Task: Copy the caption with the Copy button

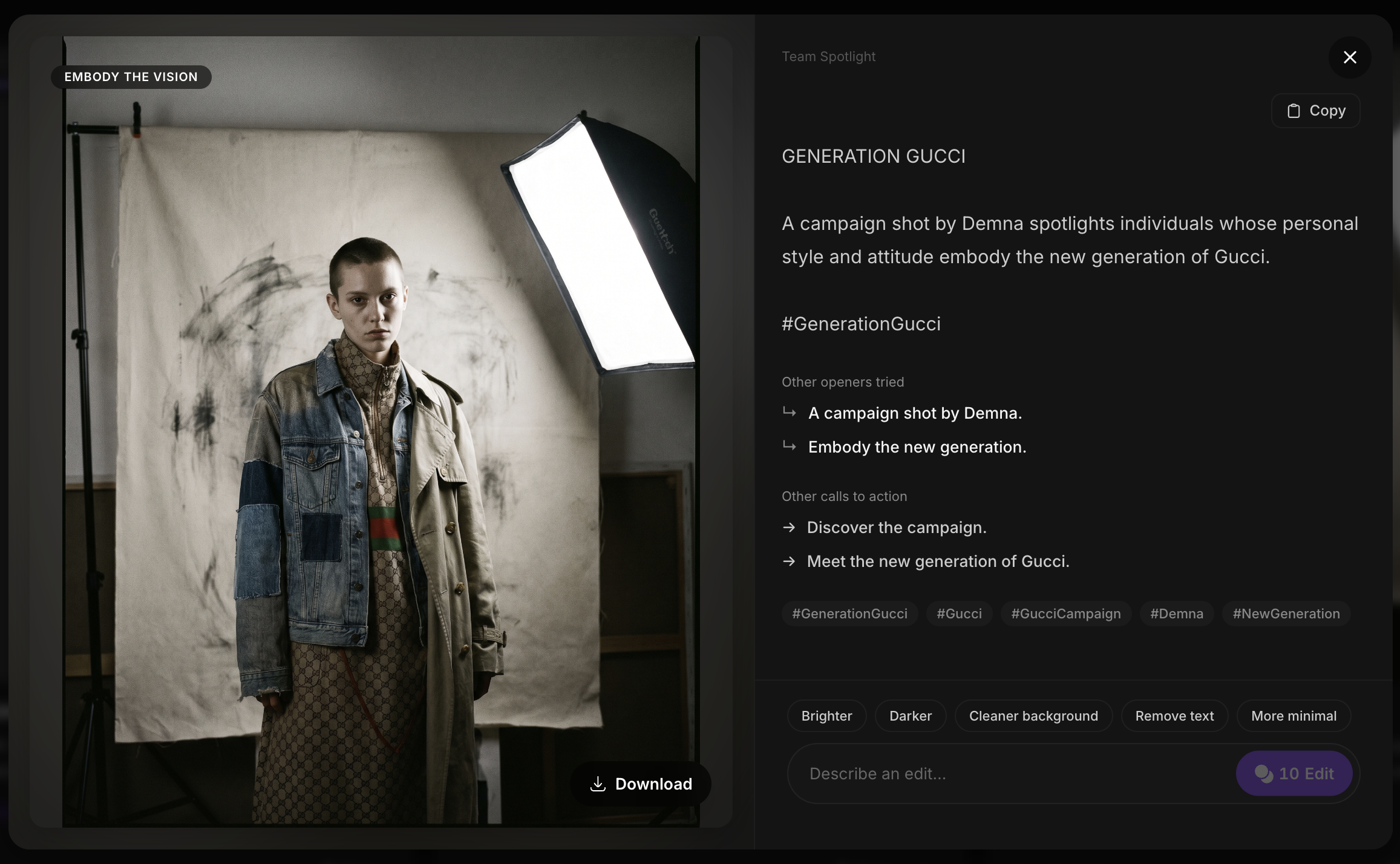Action: tap(1315, 111)
